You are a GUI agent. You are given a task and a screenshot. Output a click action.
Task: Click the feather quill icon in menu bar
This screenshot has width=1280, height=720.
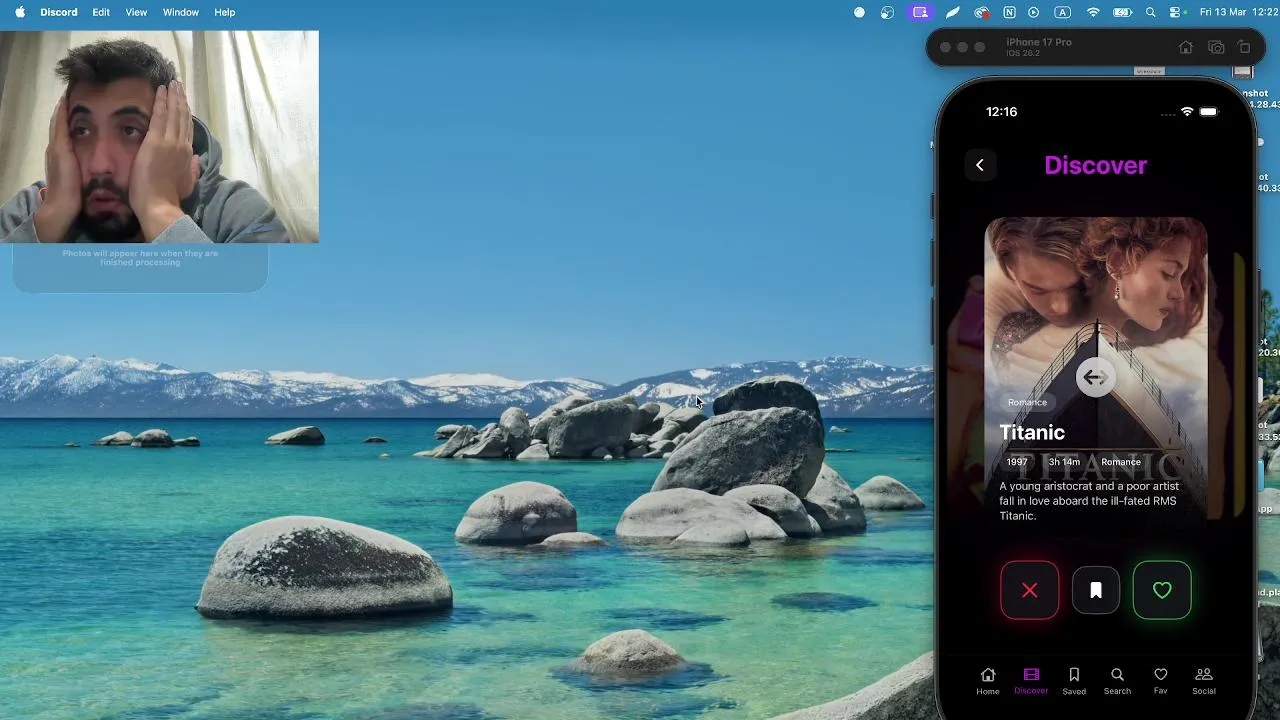click(x=953, y=12)
